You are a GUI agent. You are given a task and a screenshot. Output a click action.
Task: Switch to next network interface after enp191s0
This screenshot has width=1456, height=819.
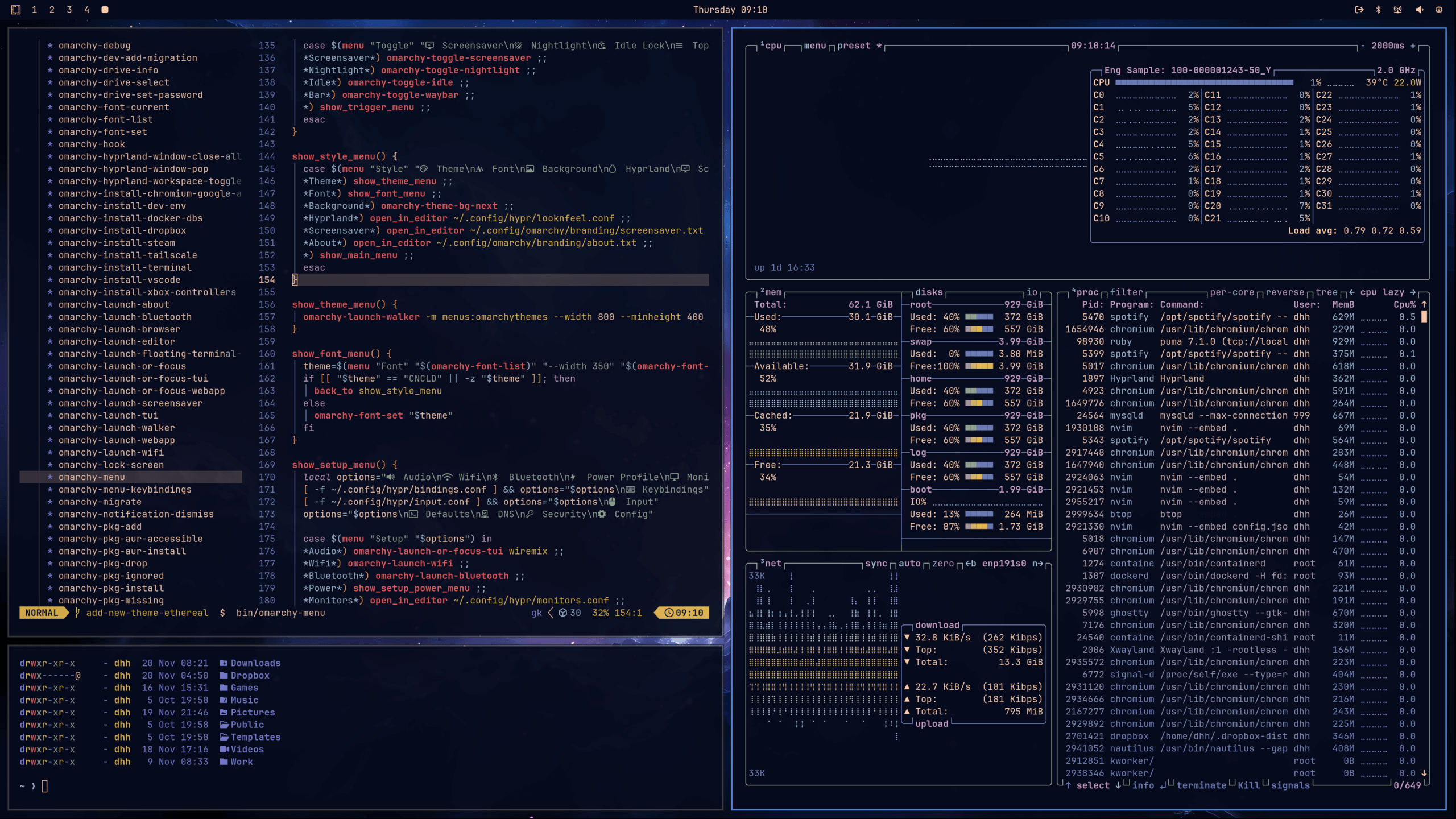click(x=1037, y=564)
